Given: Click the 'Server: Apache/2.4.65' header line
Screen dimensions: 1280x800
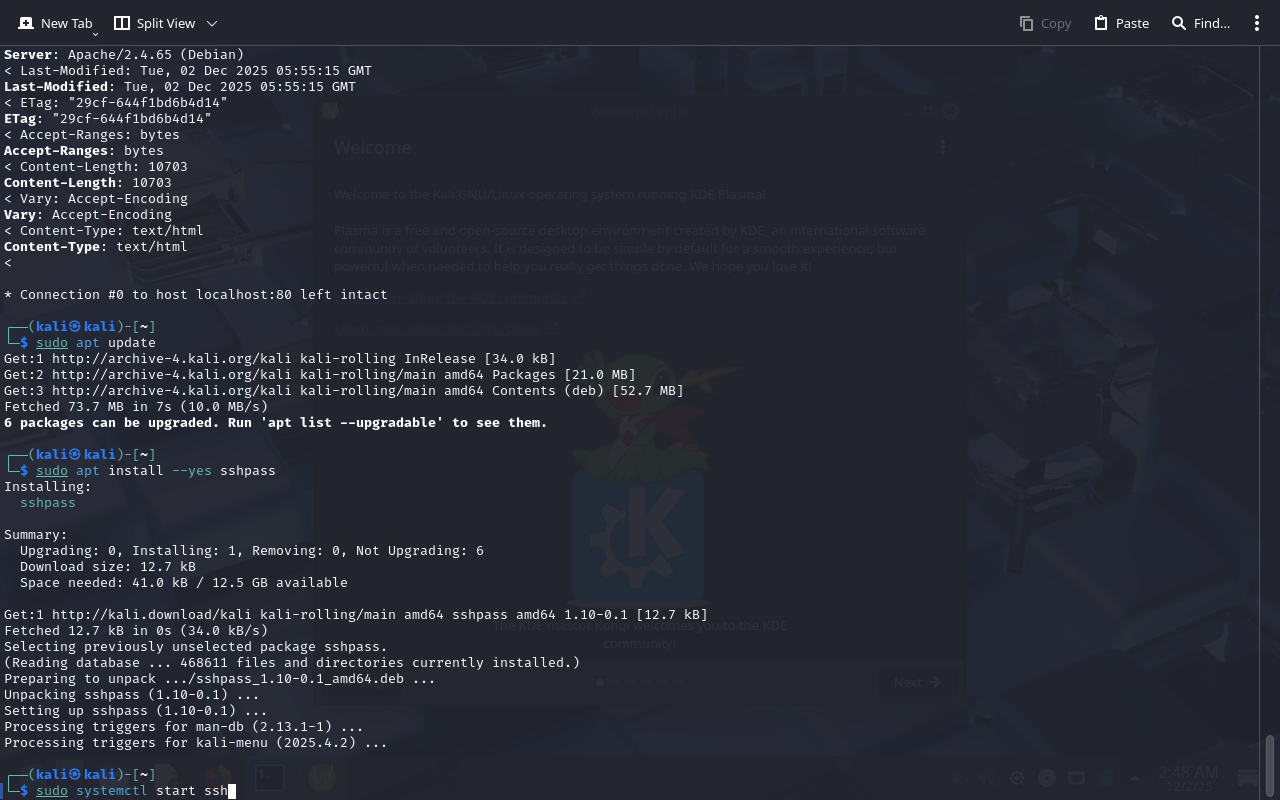Looking at the screenshot, I should pyautogui.click(x=124, y=55).
